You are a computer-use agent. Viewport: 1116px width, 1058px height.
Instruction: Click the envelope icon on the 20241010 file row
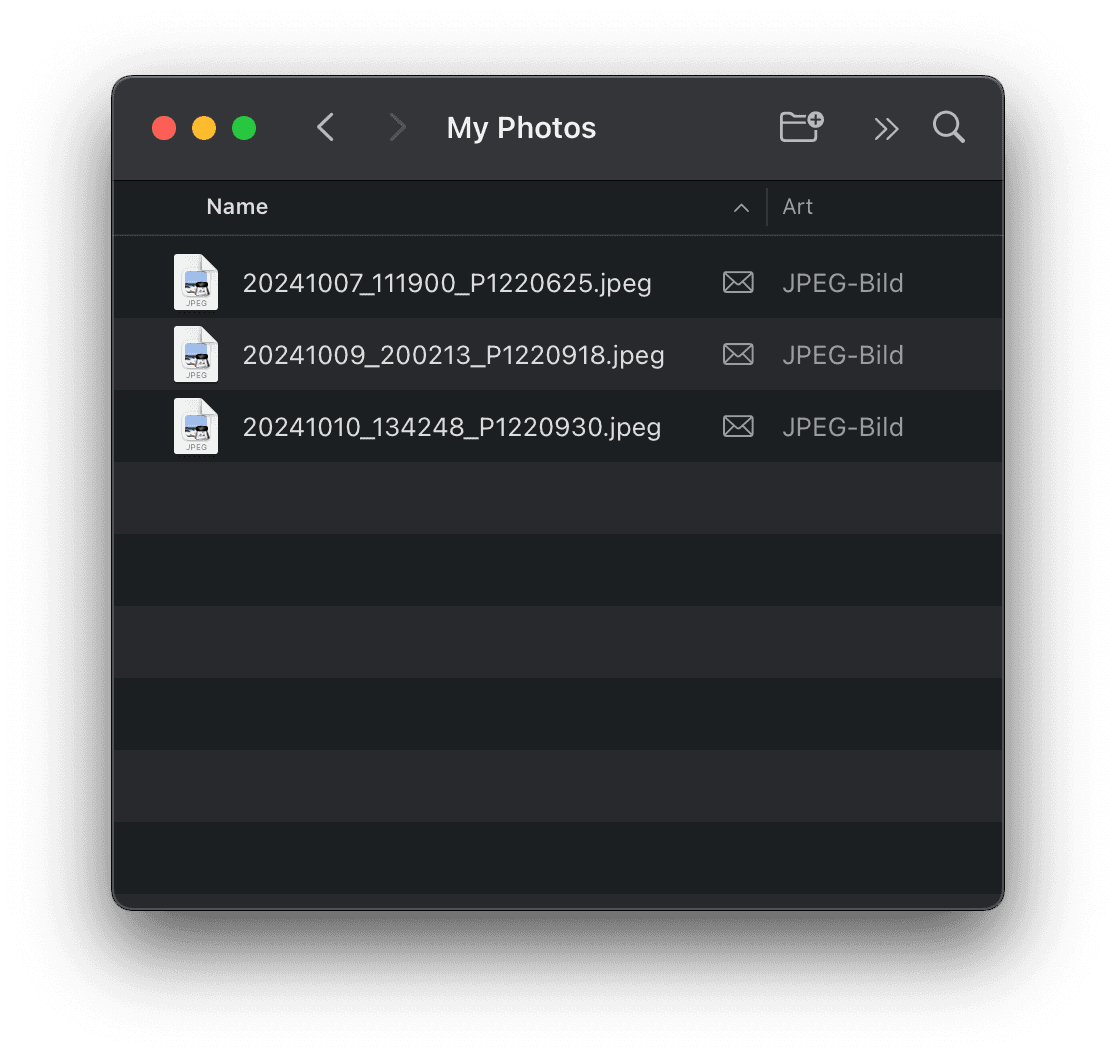(x=738, y=426)
